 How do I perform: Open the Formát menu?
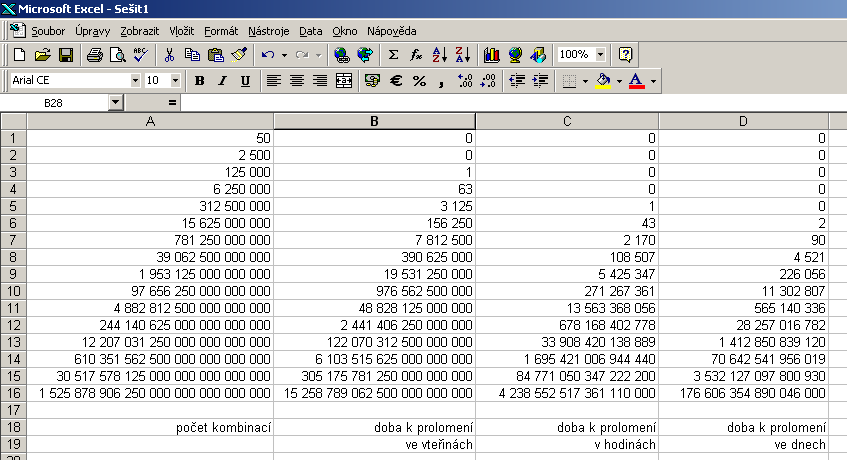[221, 31]
